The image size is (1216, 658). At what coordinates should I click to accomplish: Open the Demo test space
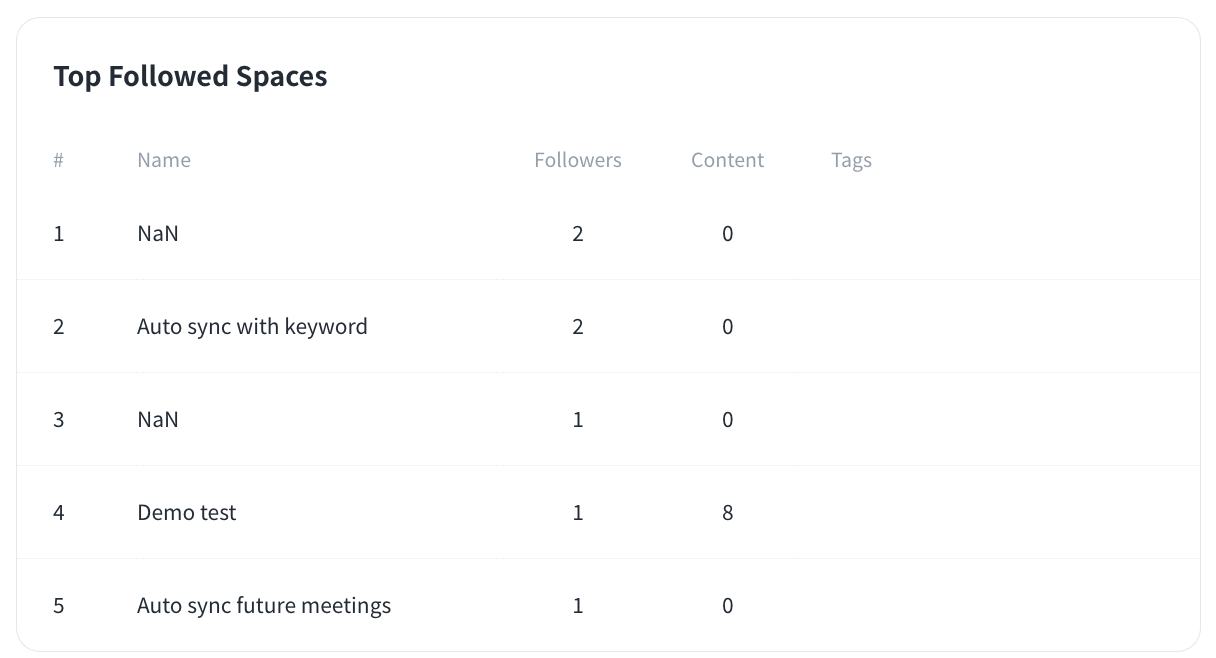[x=187, y=513]
